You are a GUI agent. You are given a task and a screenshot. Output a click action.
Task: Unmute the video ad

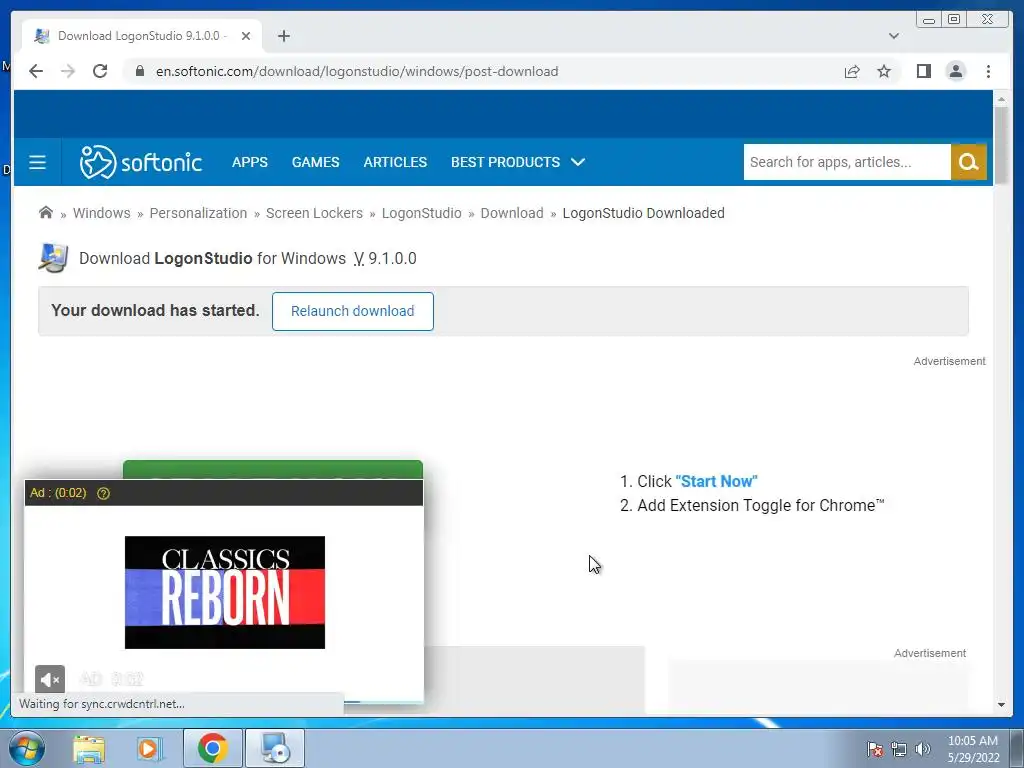50,680
